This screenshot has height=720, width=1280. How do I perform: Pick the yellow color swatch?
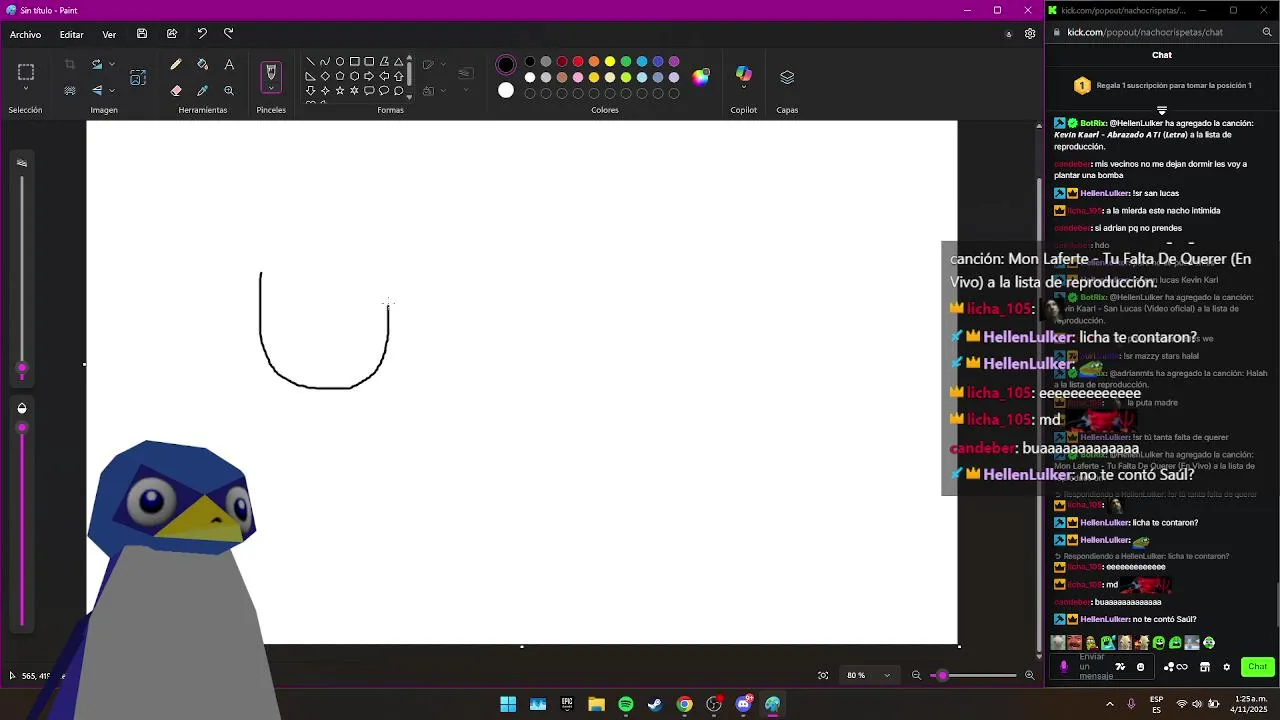point(610,61)
